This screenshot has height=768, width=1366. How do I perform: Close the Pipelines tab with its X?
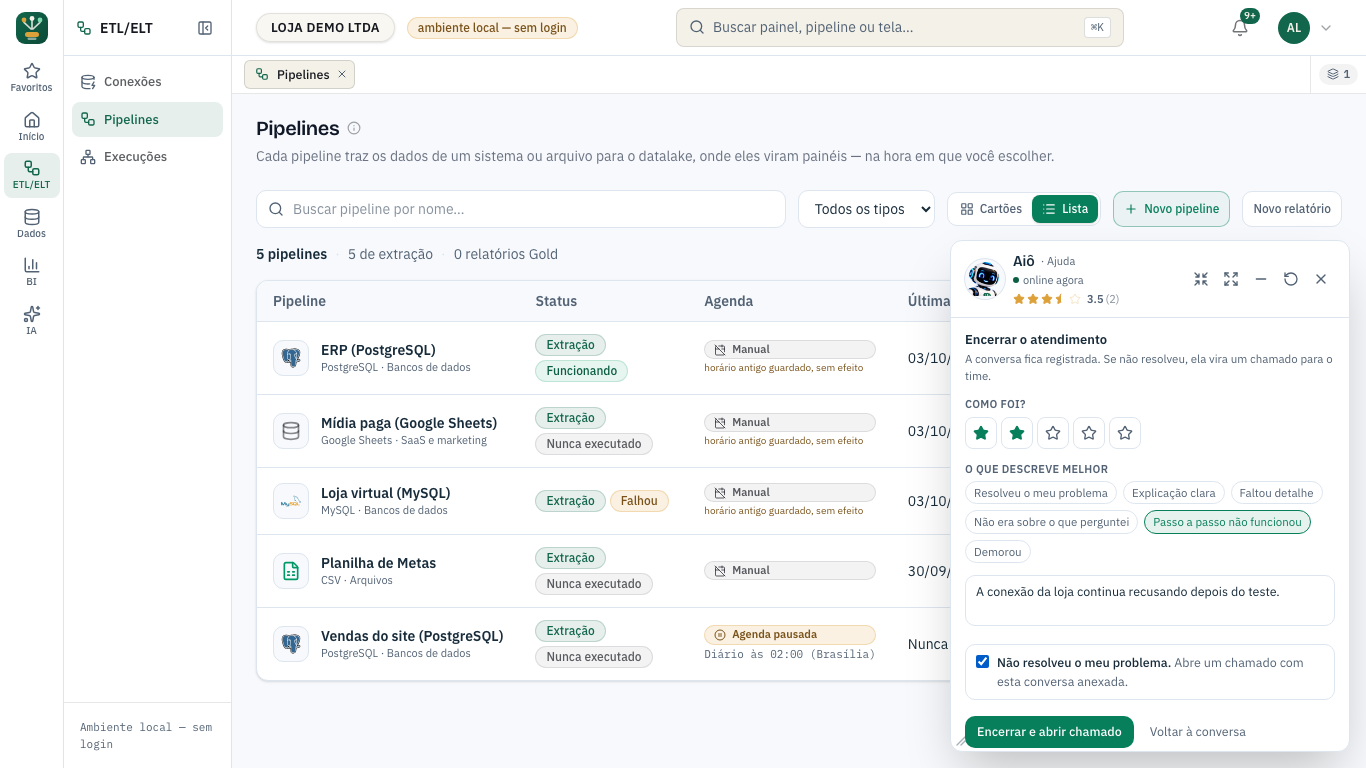click(342, 74)
